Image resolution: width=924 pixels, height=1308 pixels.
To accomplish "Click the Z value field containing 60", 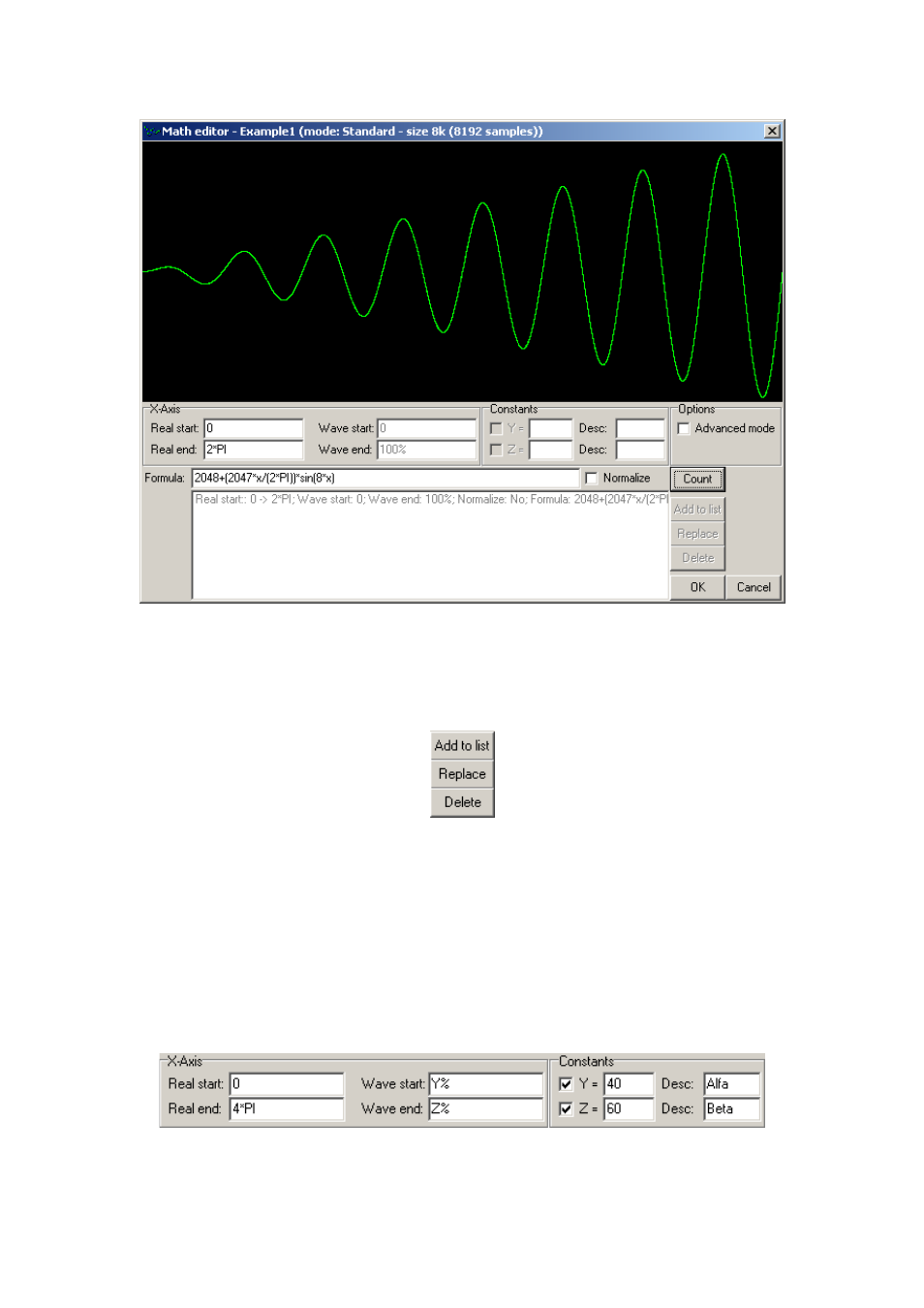I will click(630, 1108).
